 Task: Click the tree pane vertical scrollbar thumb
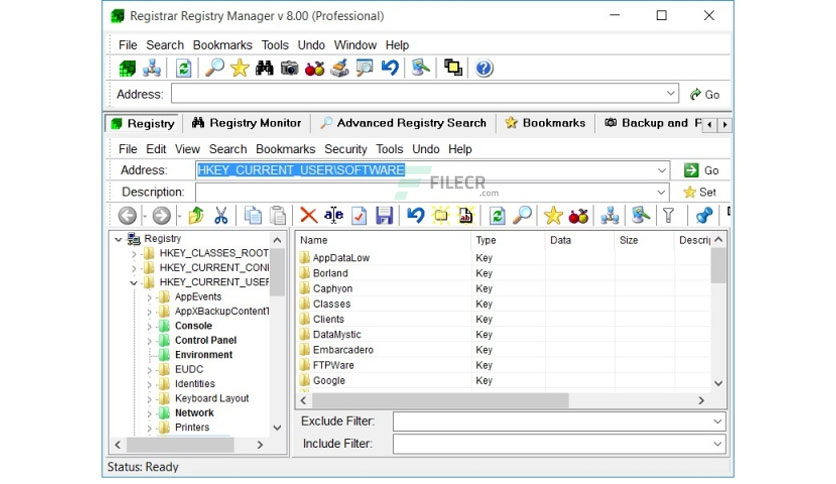[x=277, y=272]
